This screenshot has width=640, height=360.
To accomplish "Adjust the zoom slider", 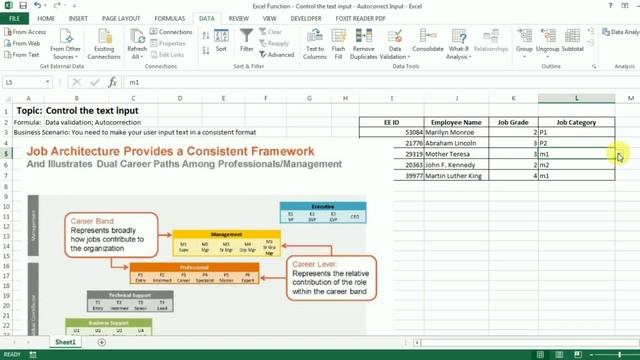I will tap(619, 355).
